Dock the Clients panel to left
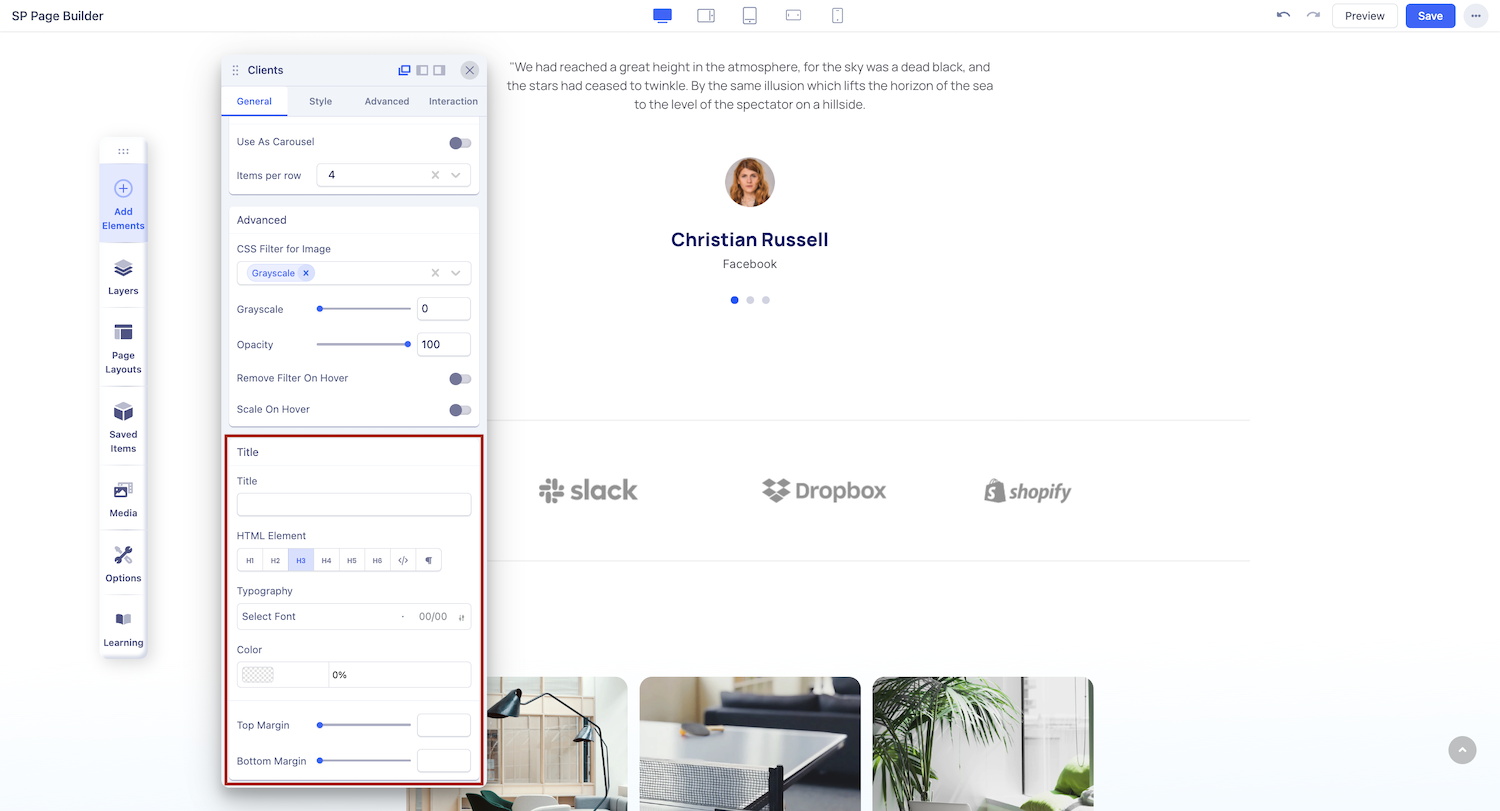Screen dimensions: 1500x811 [x=422, y=70]
